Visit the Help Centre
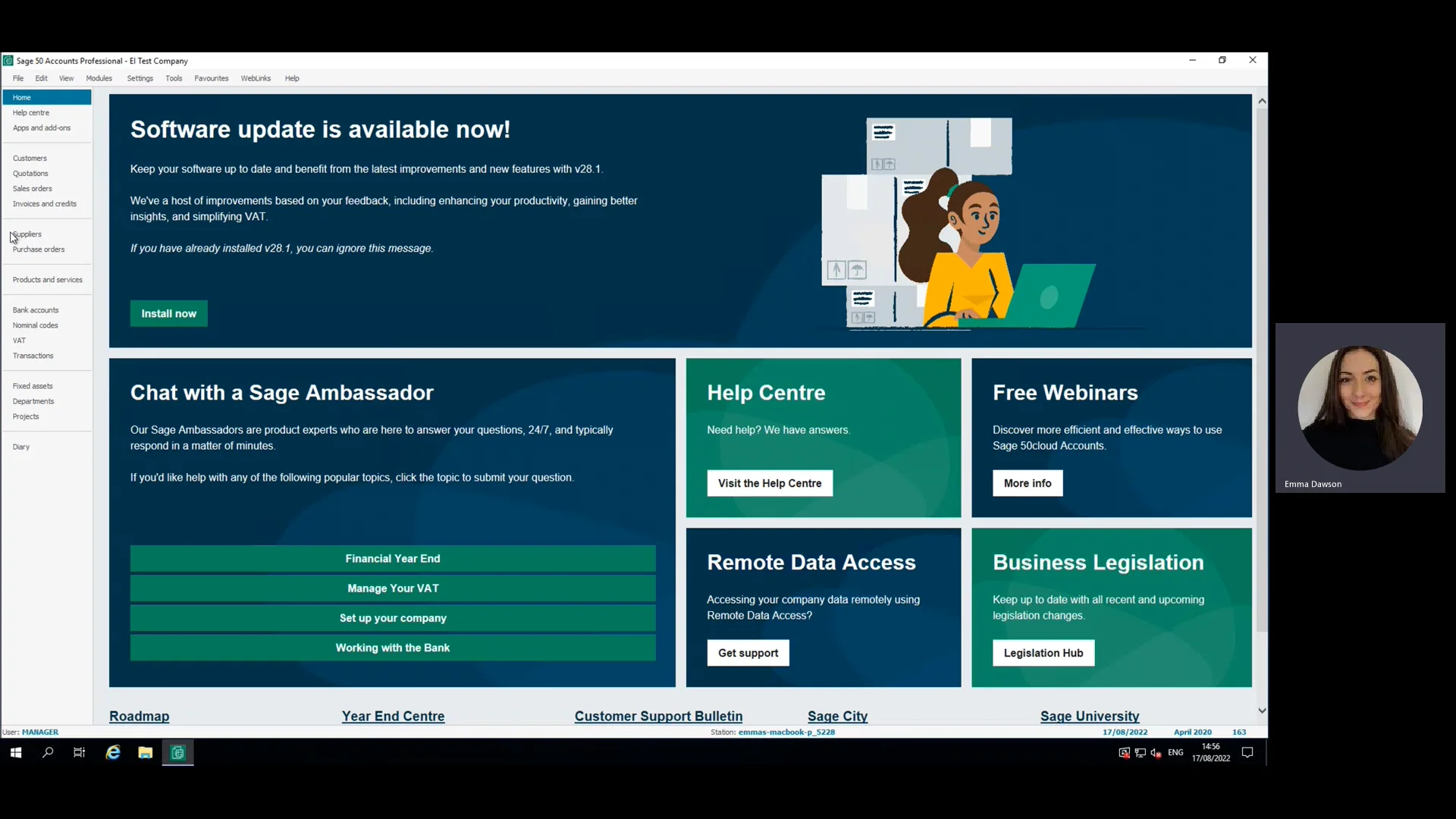The width and height of the screenshot is (1456, 819). [770, 483]
